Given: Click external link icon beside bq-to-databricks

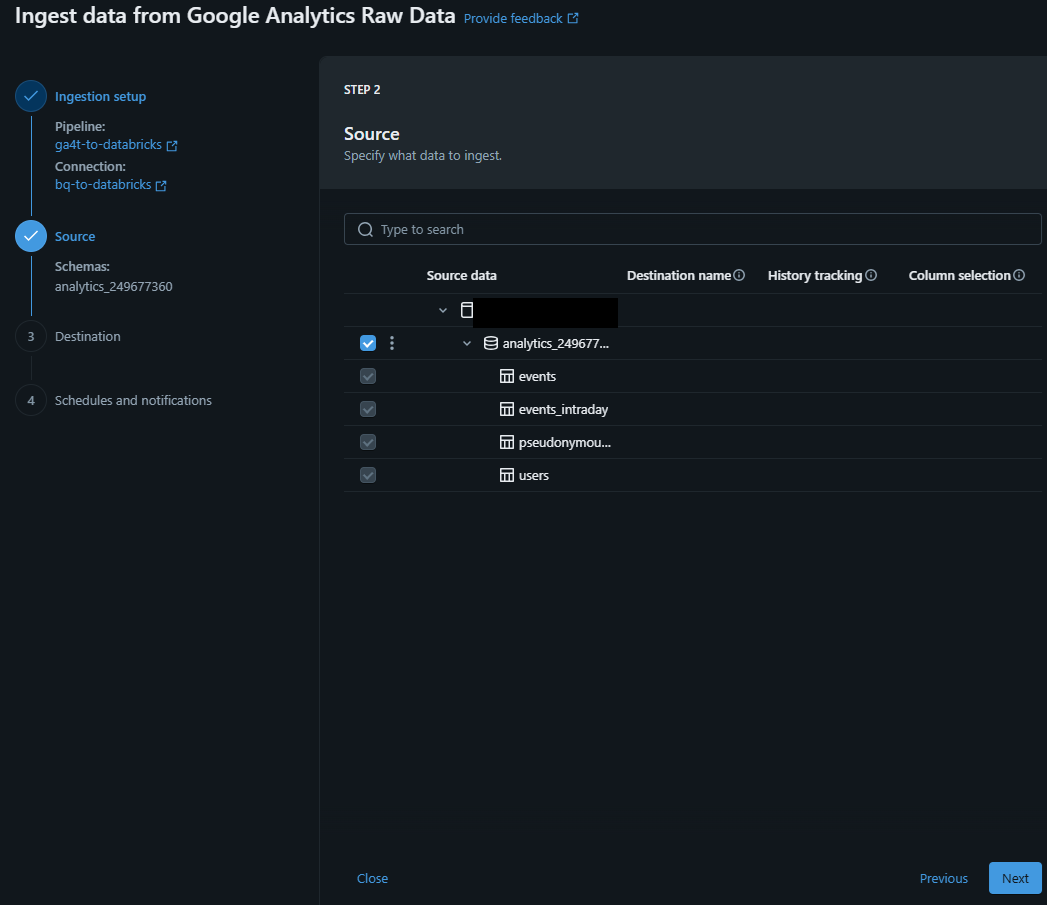Looking at the screenshot, I should 161,186.
